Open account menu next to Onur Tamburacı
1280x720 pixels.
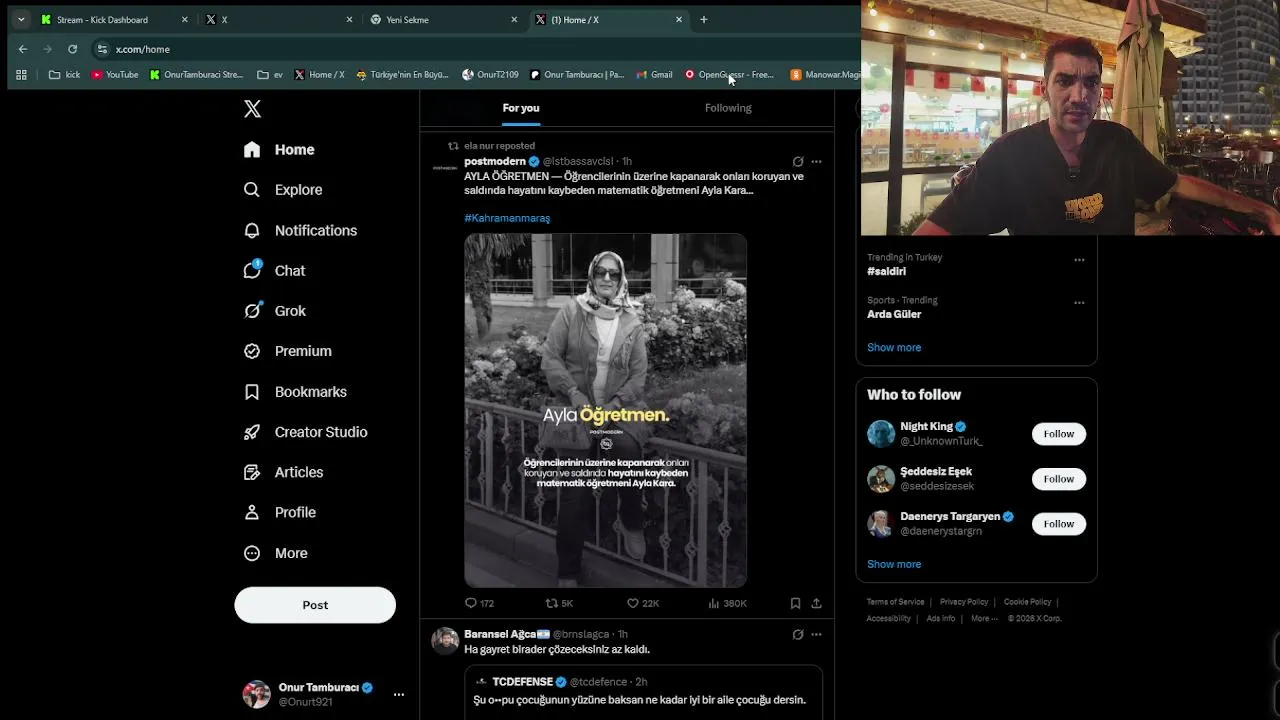pyautogui.click(x=398, y=694)
